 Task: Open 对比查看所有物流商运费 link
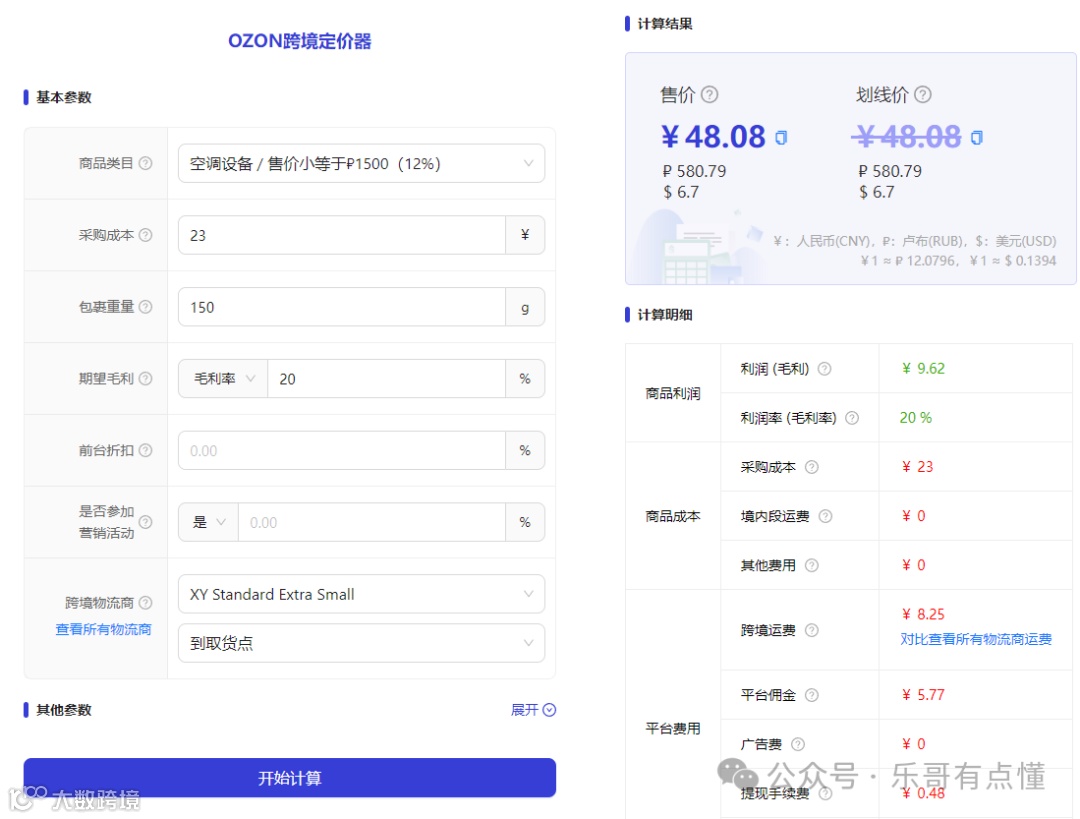[x=976, y=639]
